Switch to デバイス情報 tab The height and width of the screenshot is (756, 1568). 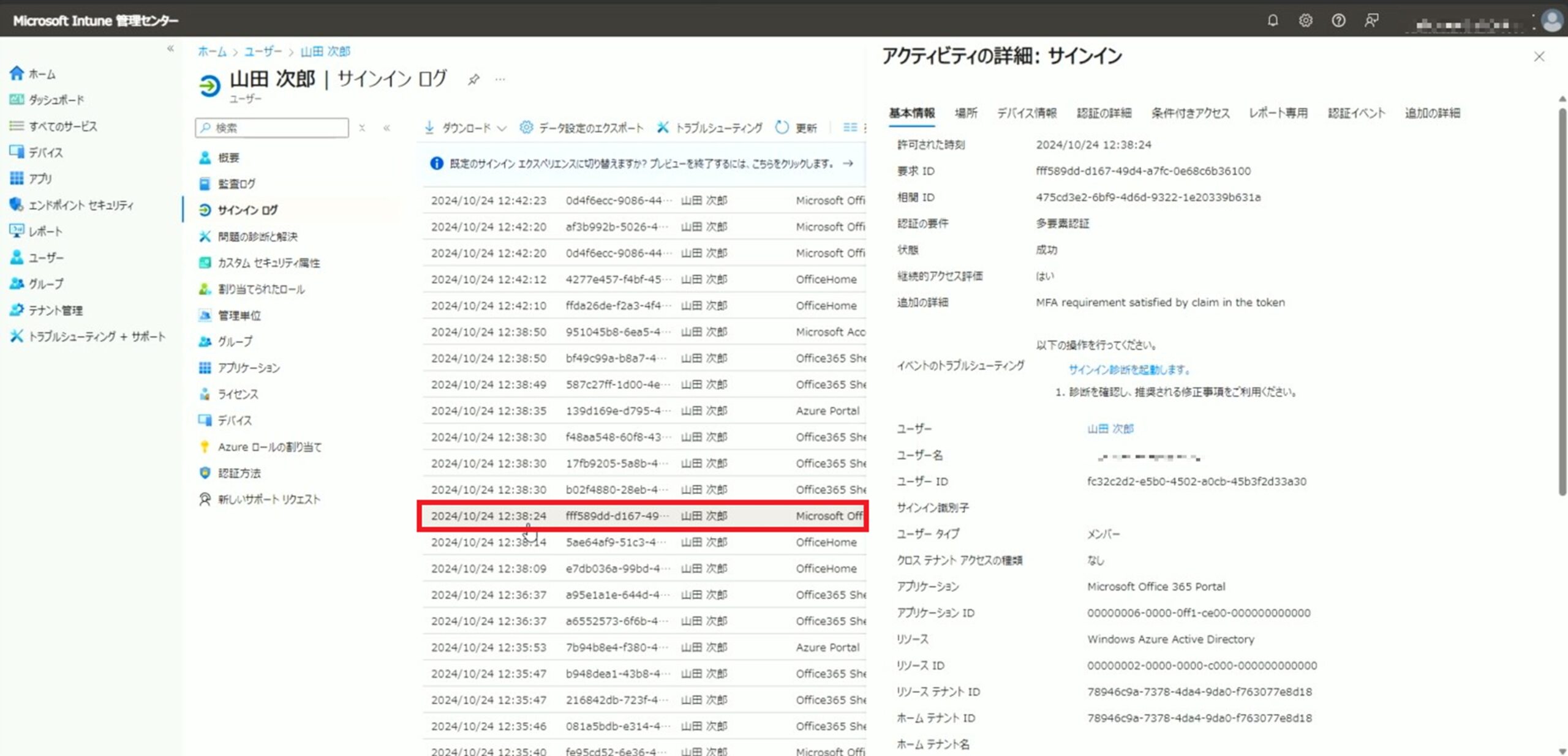point(1027,113)
